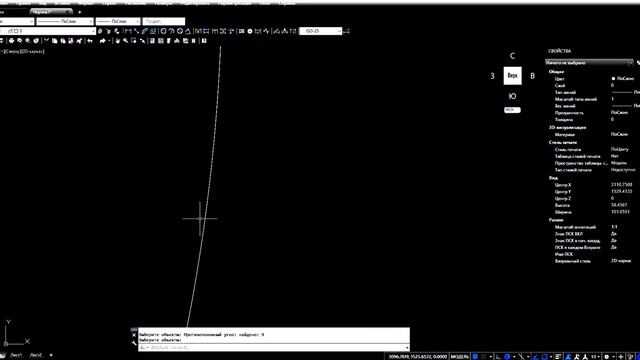Click the Tolerance icon in dimension toolbar
The height and width of the screenshot is (360, 640).
pos(241,31)
